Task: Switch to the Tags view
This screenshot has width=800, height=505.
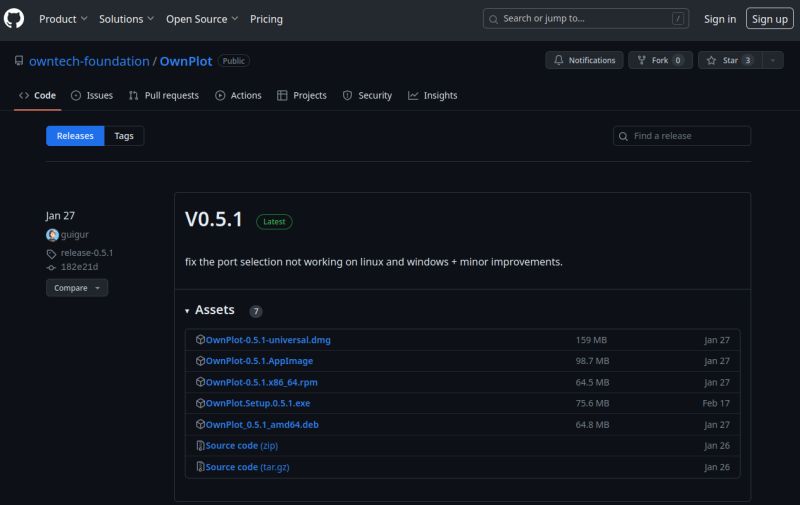Action: click(x=124, y=136)
